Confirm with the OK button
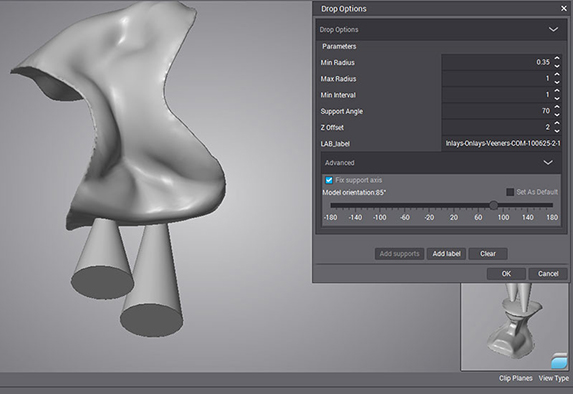573x394 pixels. 506,273
